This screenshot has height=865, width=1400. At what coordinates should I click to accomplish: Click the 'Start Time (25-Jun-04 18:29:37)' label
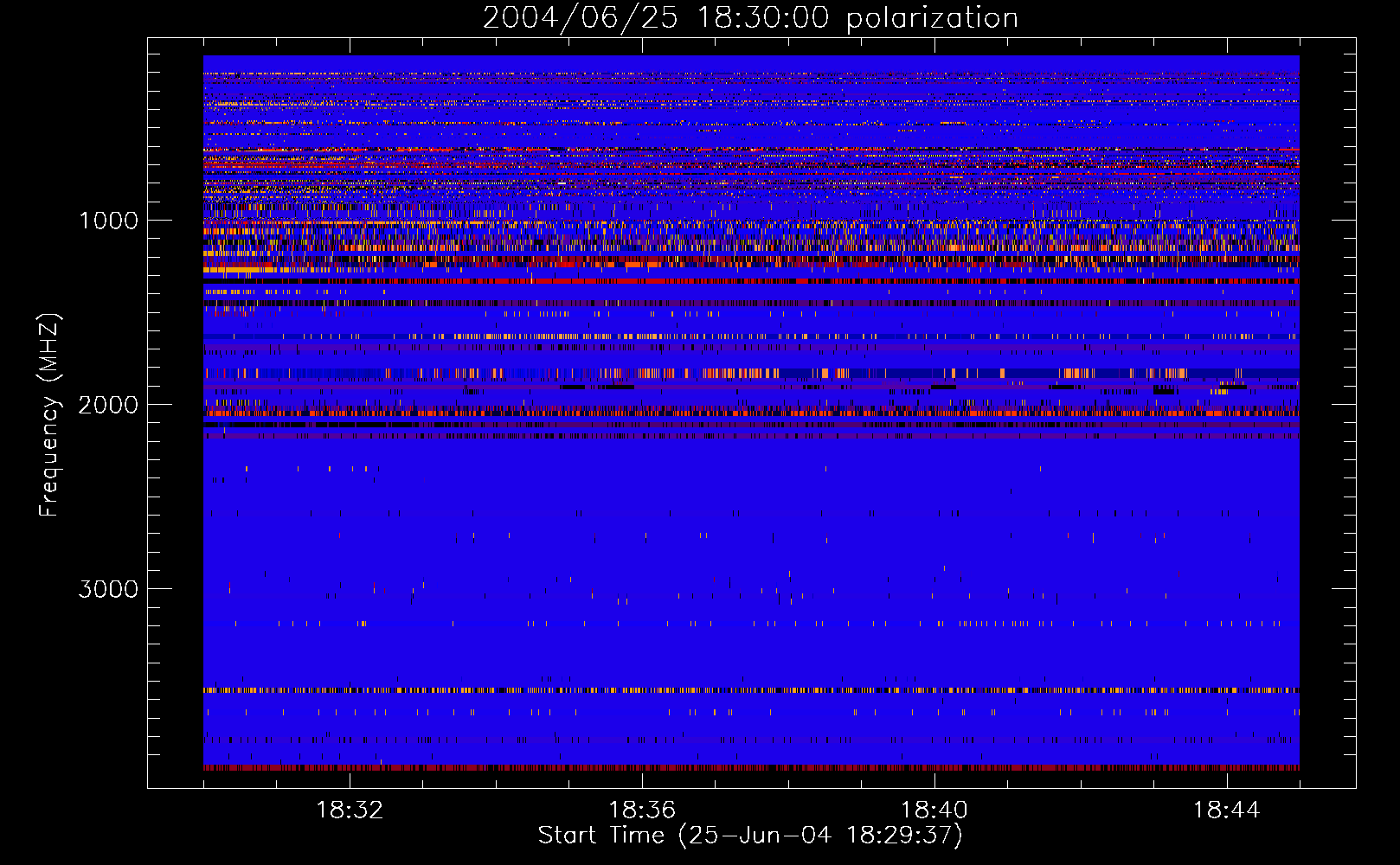750,836
